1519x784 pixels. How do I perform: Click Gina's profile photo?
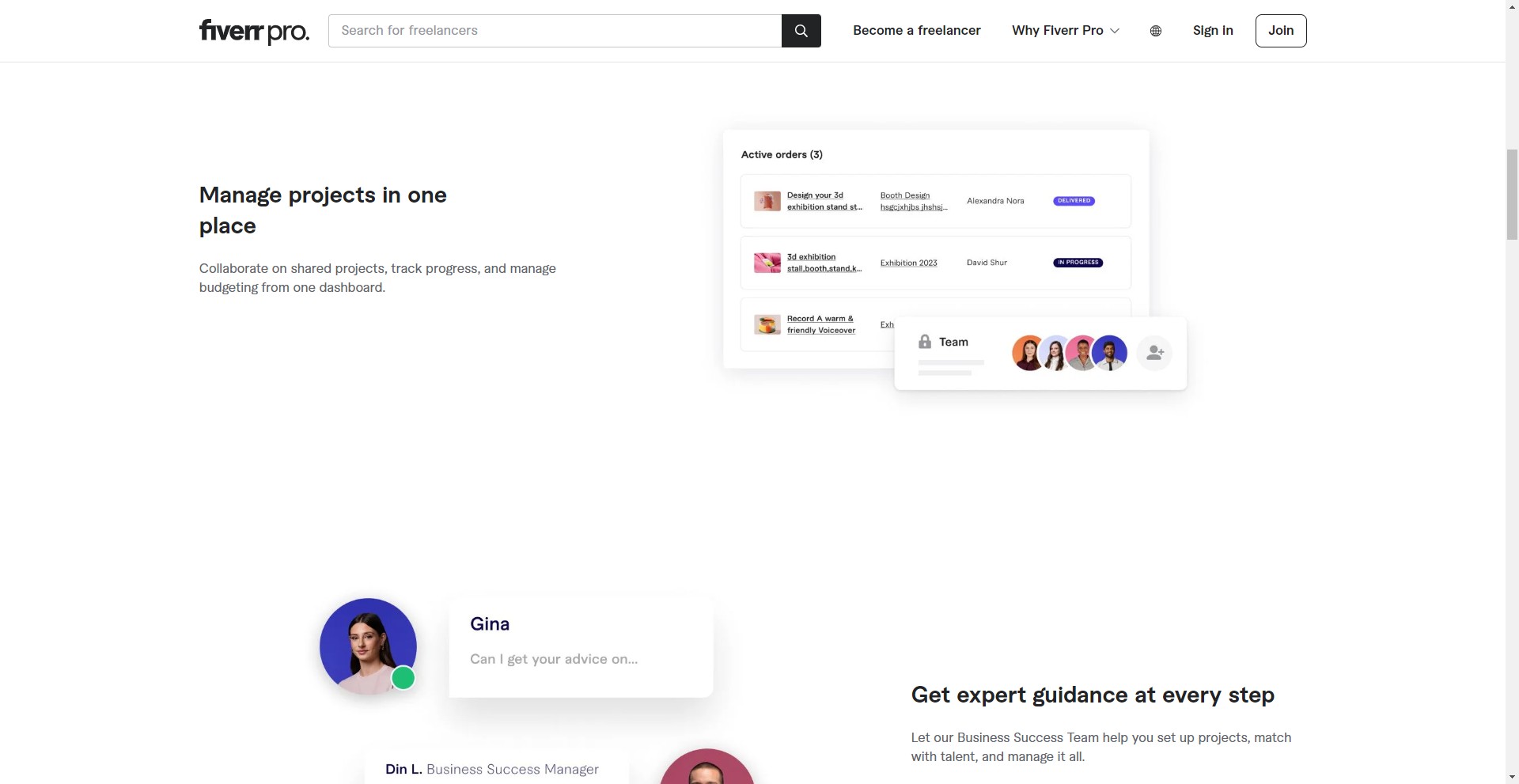point(368,646)
